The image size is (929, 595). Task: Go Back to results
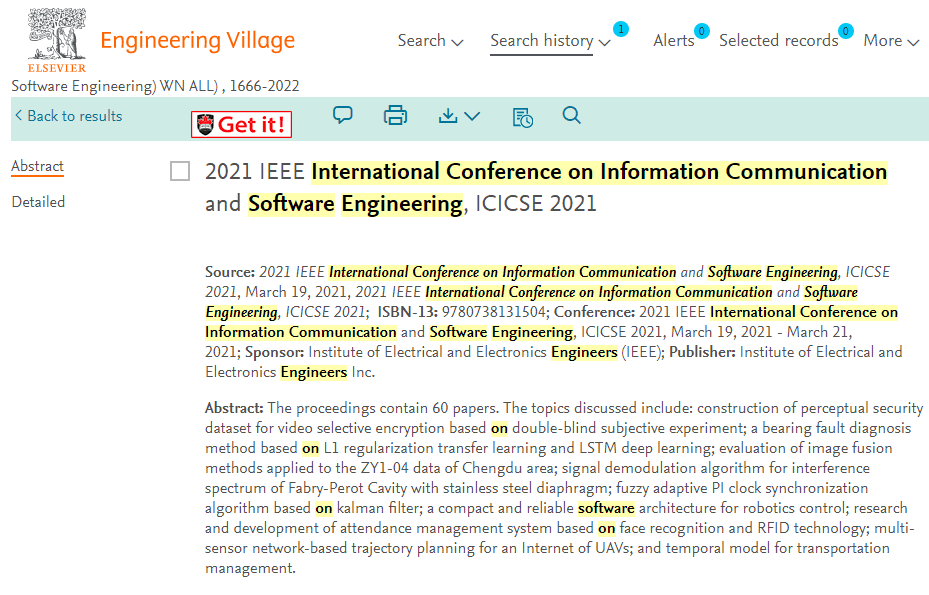coord(75,116)
